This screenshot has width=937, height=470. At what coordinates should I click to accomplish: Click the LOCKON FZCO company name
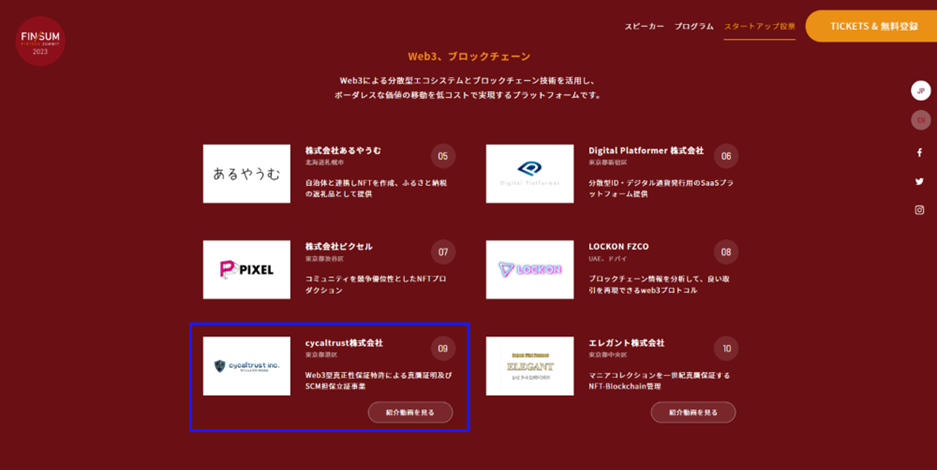[618, 247]
